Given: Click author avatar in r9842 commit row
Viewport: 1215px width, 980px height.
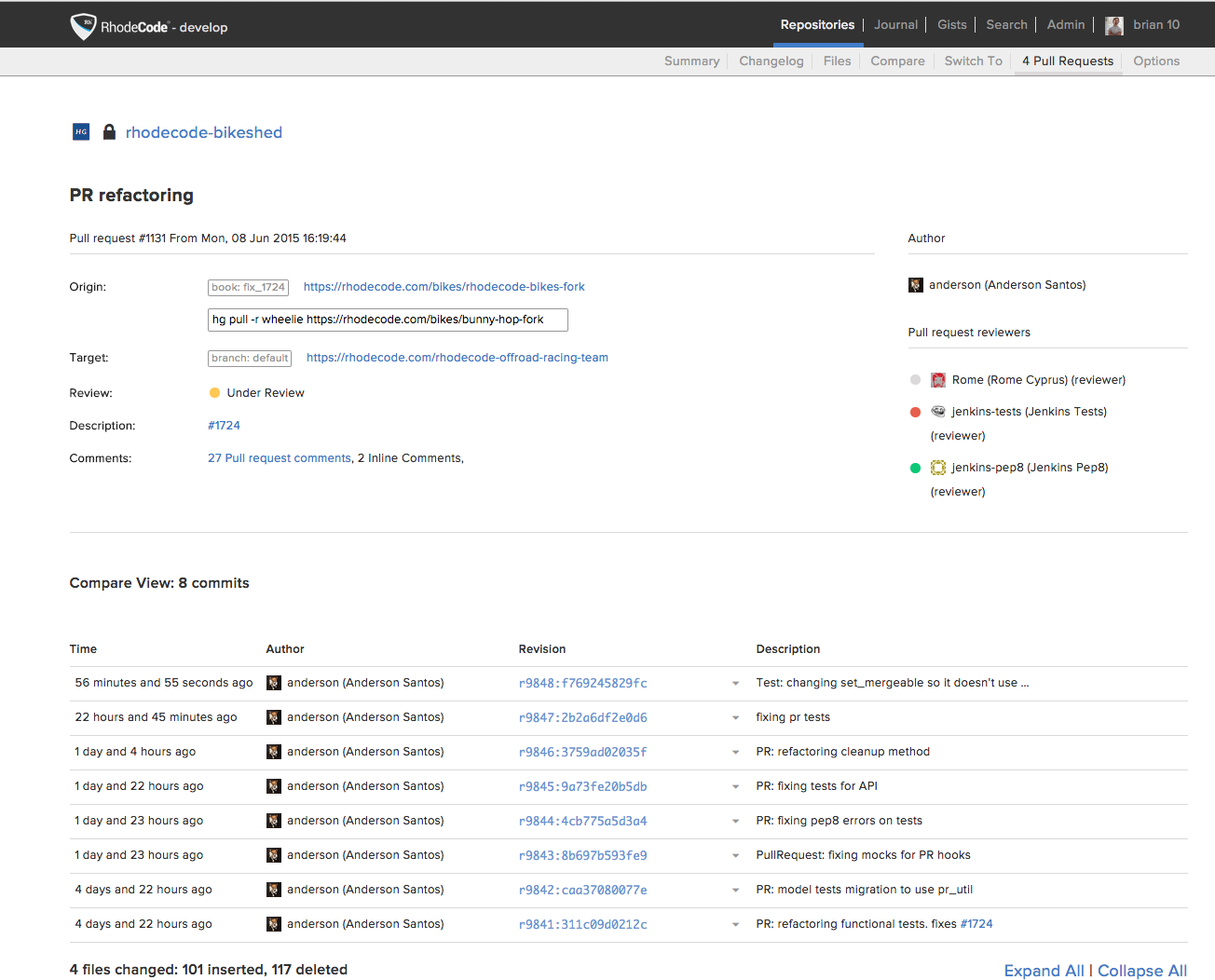Looking at the screenshot, I should (274, 890).
